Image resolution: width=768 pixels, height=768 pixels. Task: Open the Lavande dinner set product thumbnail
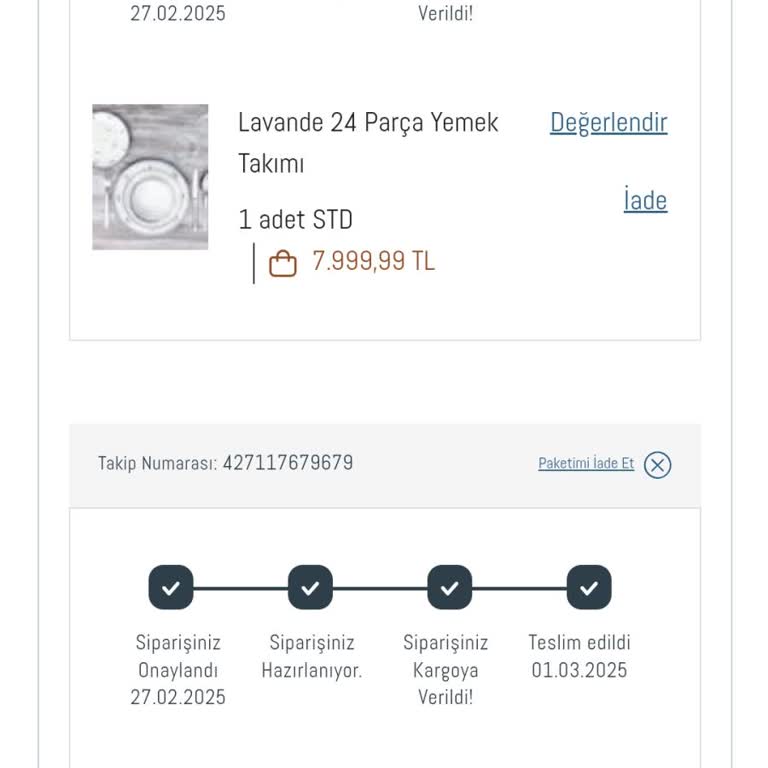150,177
